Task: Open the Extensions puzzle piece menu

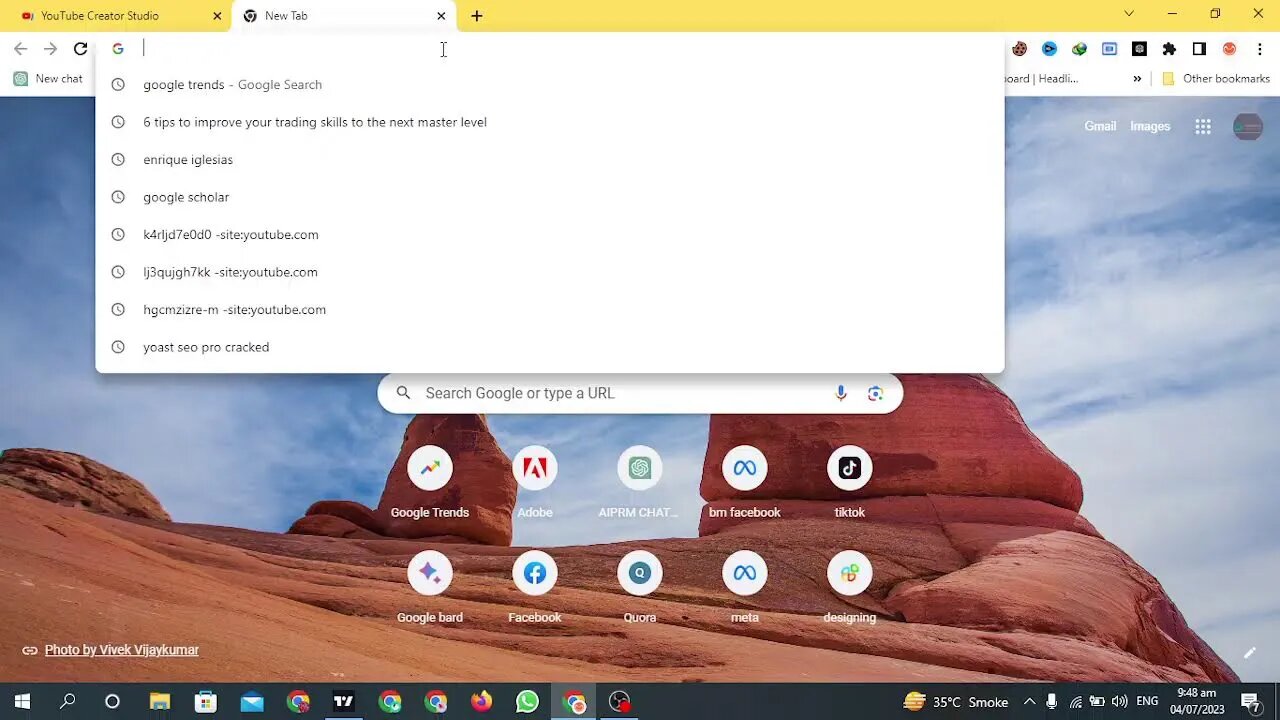Action: point(1169,48)
